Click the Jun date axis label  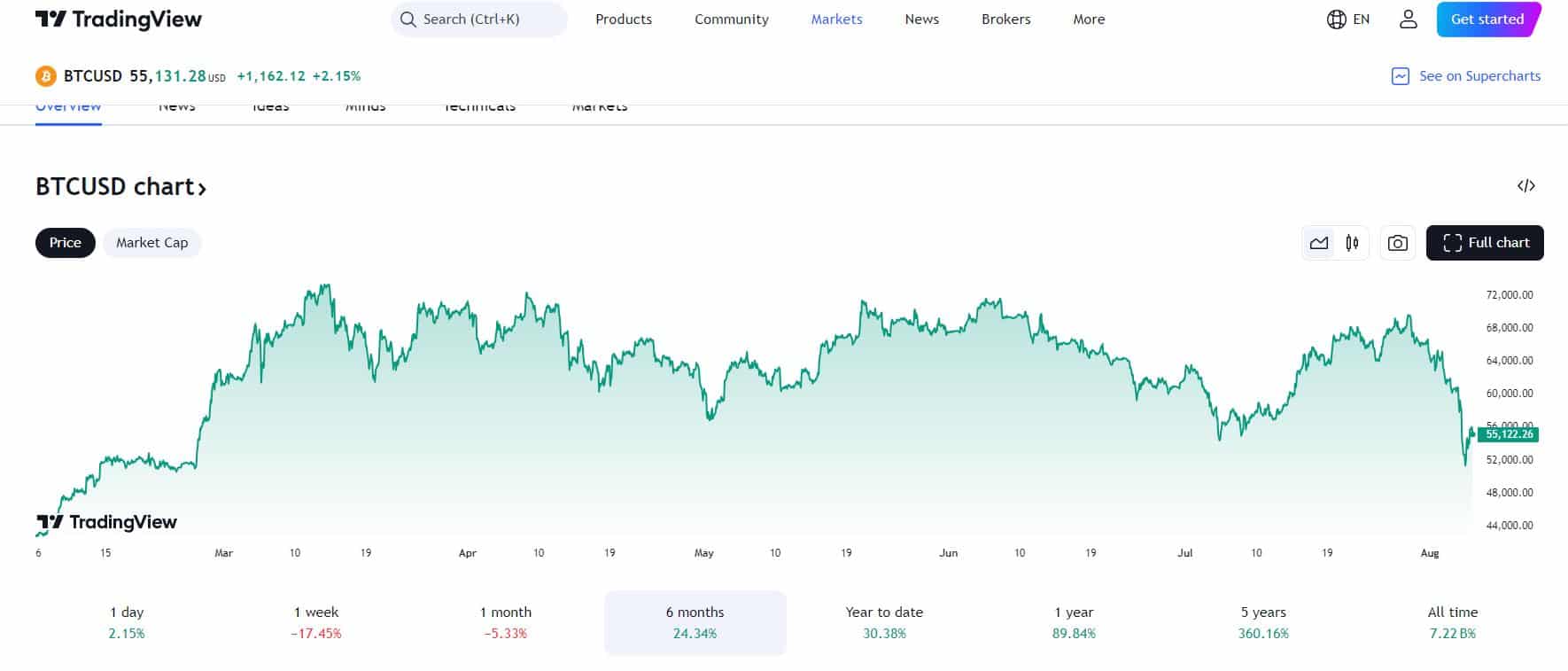[x=949, y=553]
